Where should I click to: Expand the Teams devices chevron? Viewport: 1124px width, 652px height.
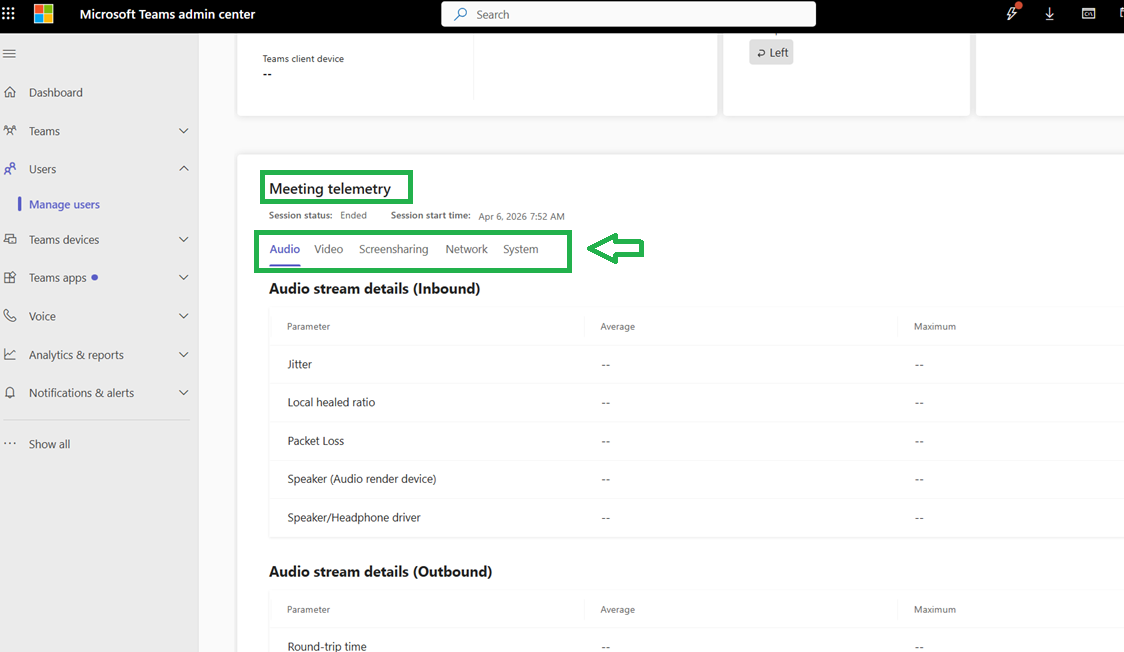(x=184, y=239)
